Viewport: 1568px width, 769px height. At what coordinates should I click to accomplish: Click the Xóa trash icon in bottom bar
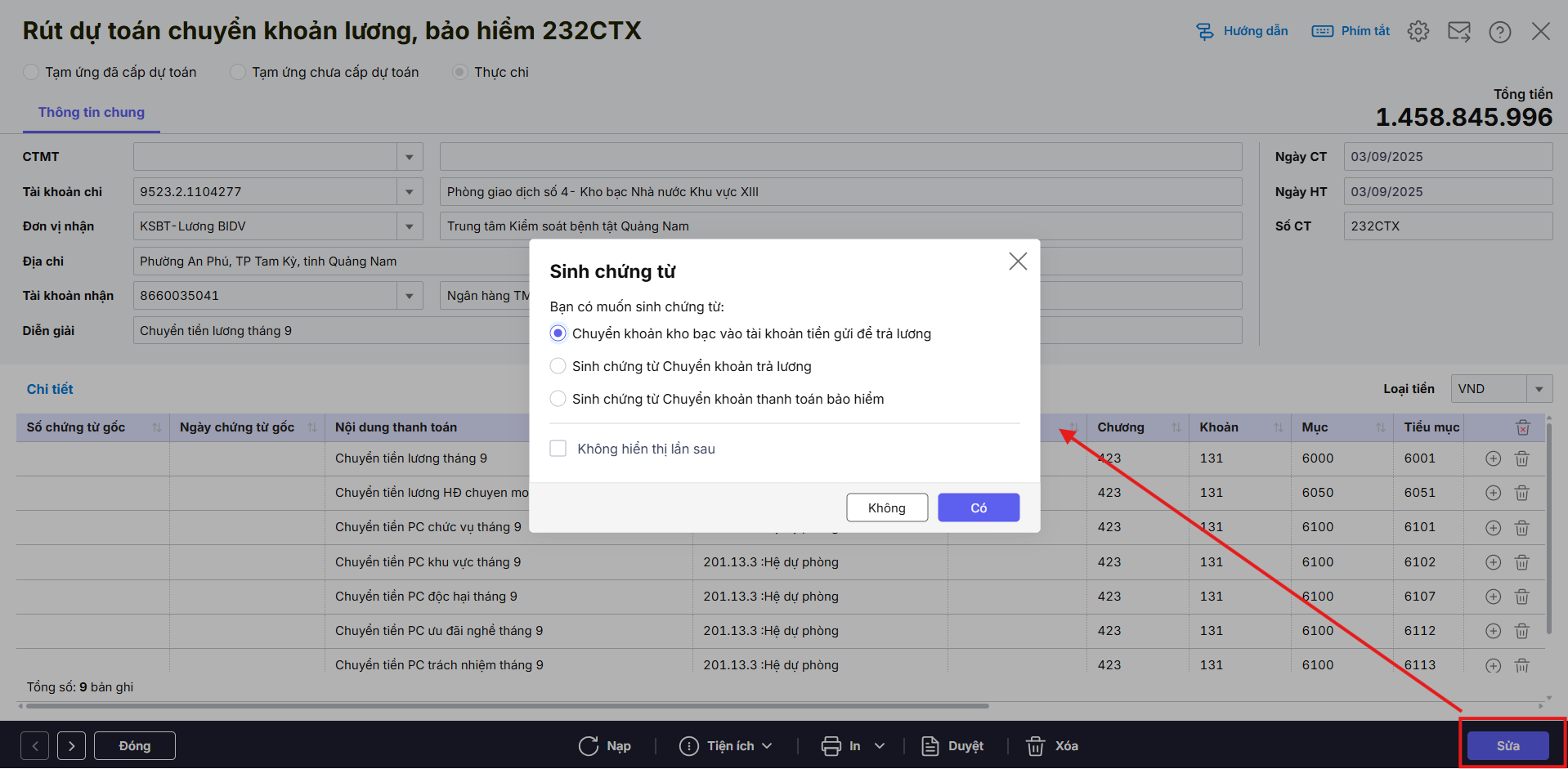coord(1036,746)
